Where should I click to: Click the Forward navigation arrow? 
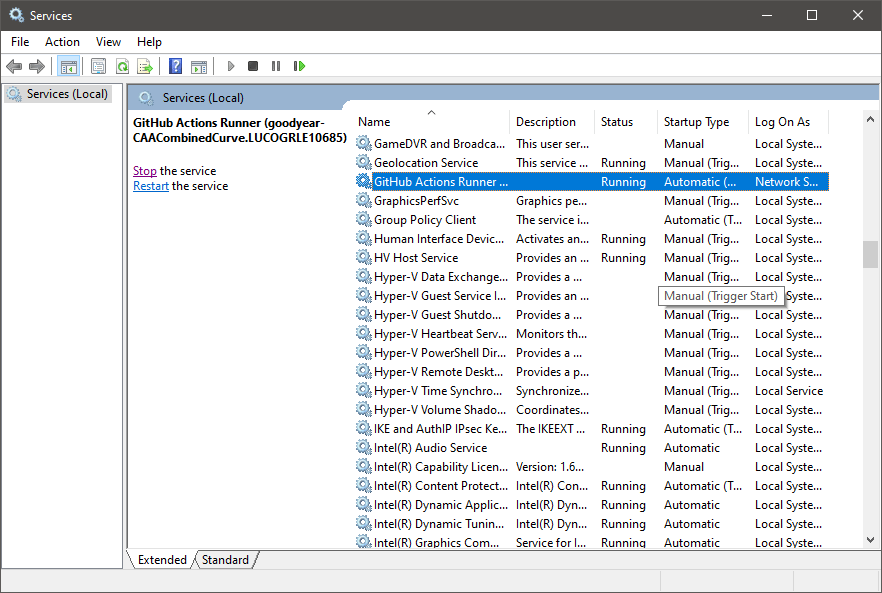point(38,66)
